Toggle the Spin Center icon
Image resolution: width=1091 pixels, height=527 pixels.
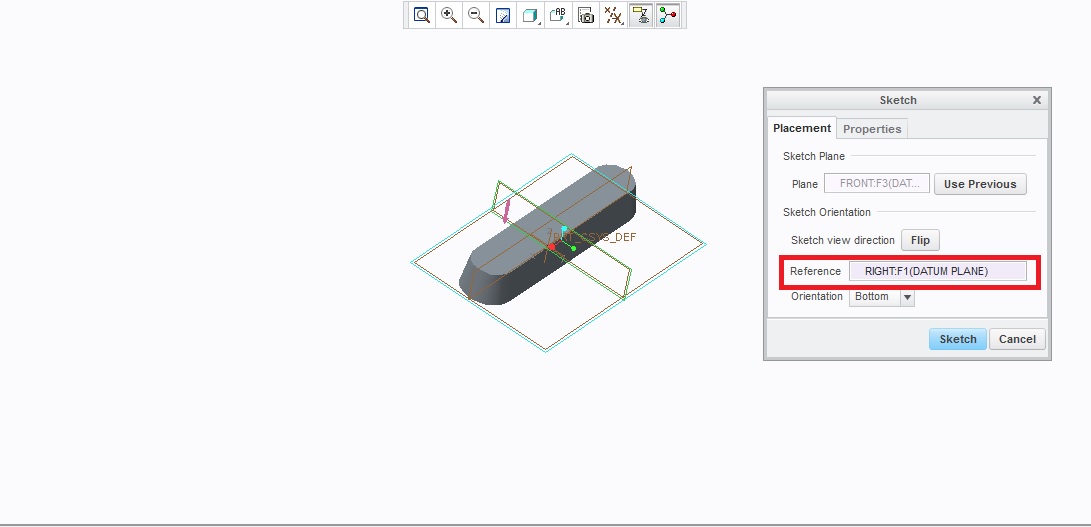667,15
